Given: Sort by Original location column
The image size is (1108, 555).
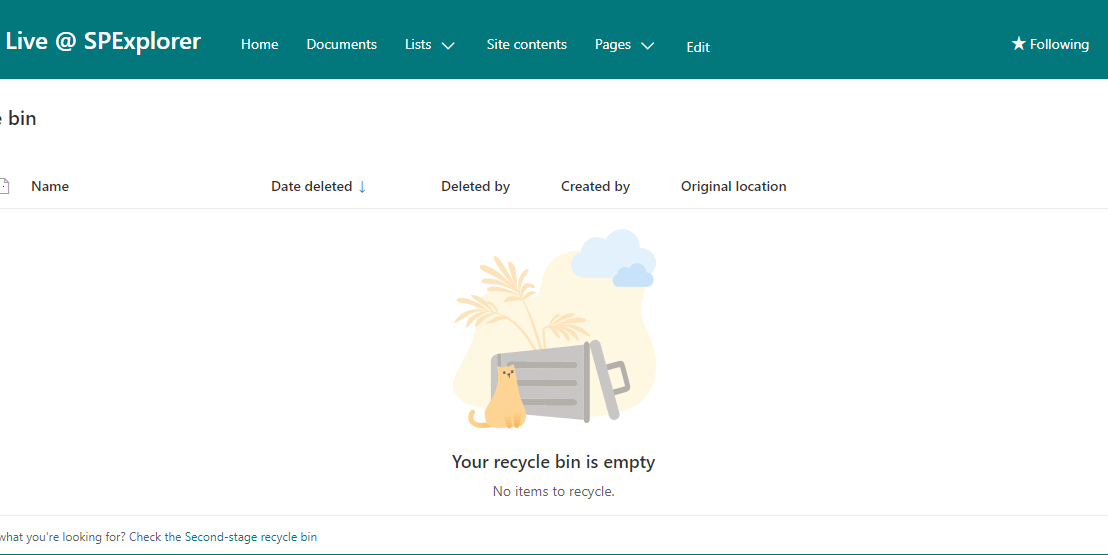Looking at the screenshot, I should [733, 186].
